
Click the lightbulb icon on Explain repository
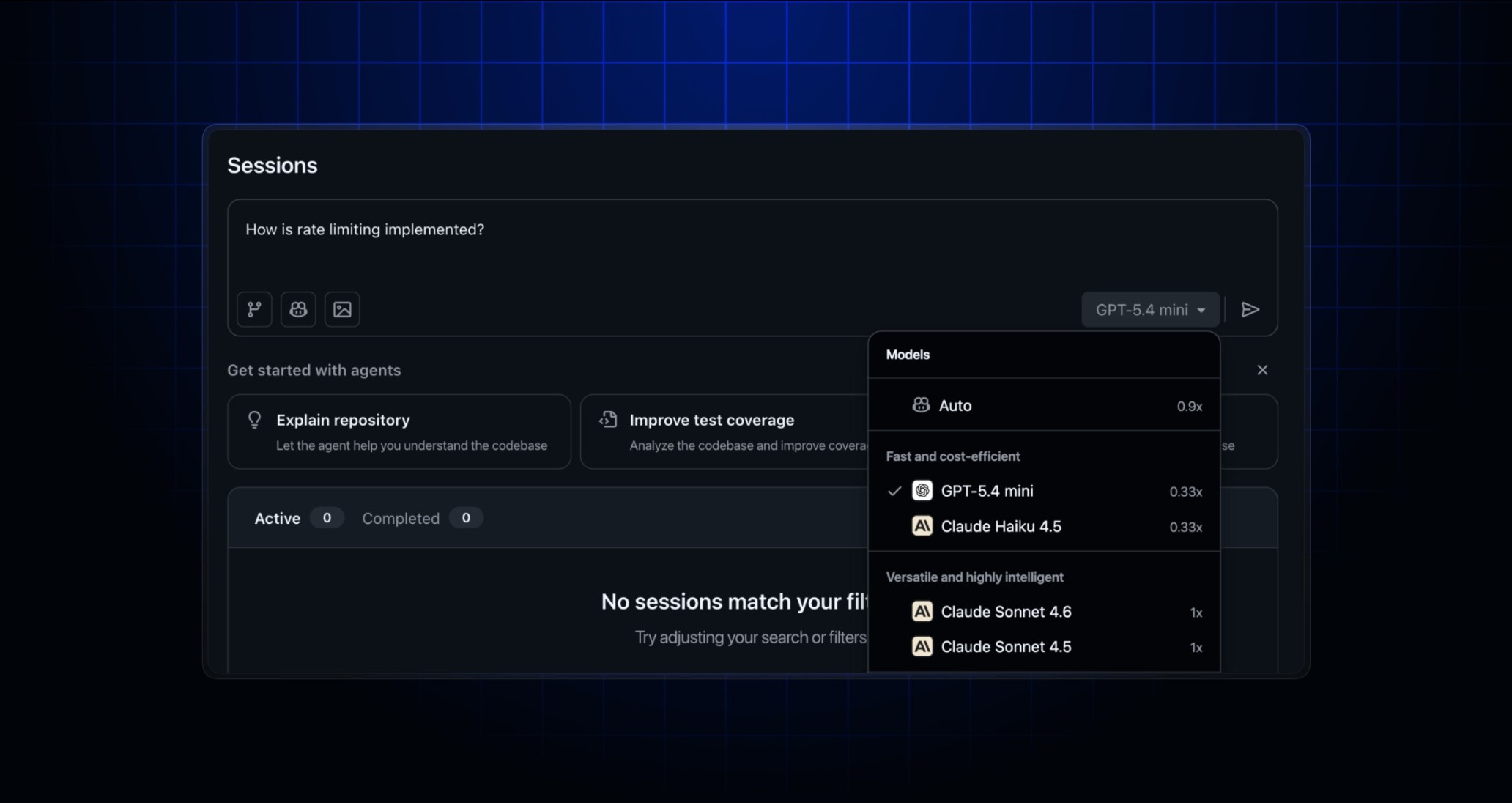254,420
